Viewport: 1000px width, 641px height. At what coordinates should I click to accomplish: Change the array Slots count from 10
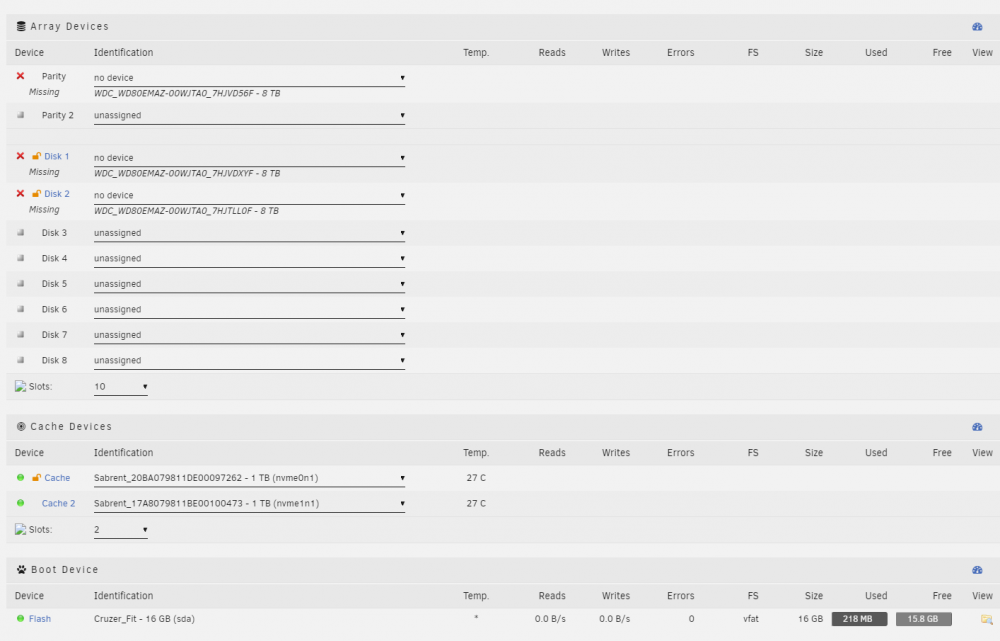pyautogui.click(x=121, y=387)
